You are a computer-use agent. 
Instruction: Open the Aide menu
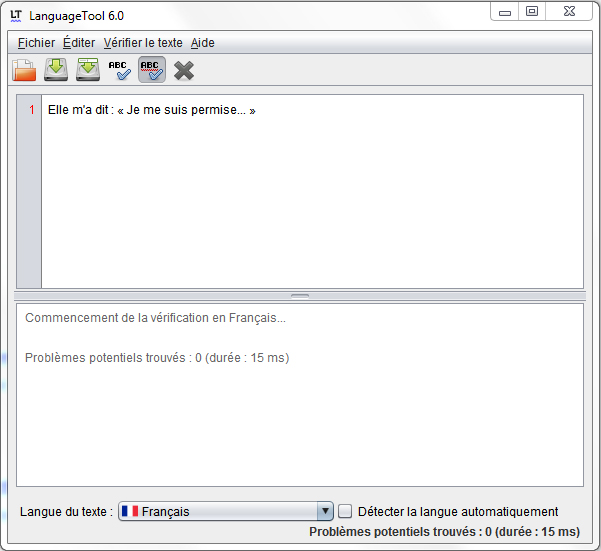[x=203, y=43]
